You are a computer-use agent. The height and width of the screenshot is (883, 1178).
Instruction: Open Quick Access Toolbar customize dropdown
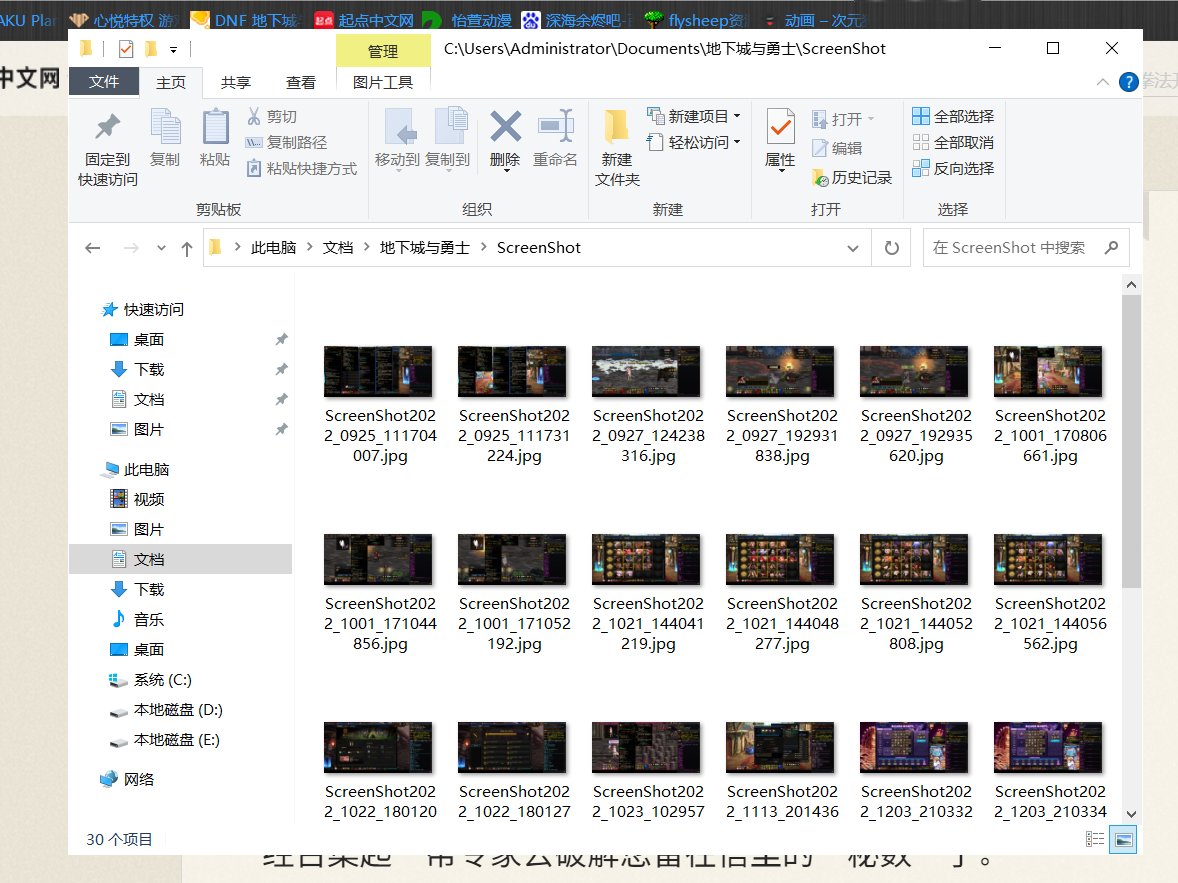pos(174,50)
